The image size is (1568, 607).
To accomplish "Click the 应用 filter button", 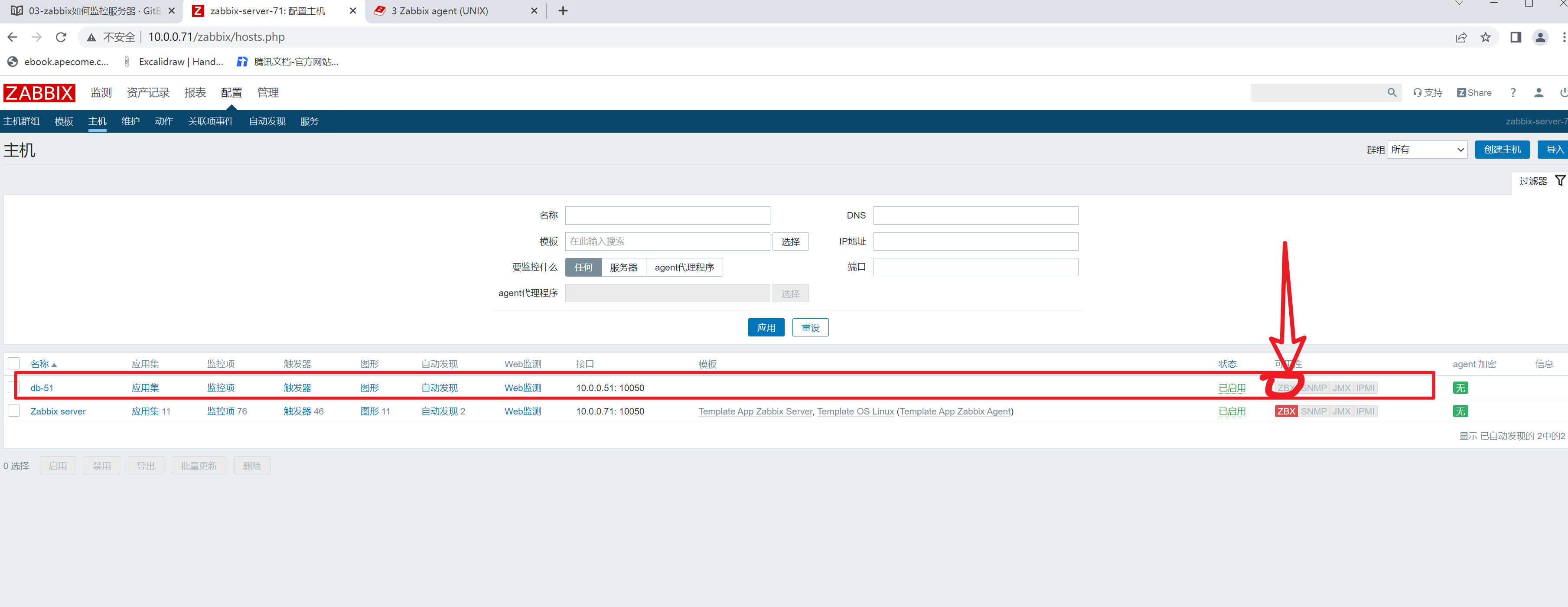I will (766, 327).
